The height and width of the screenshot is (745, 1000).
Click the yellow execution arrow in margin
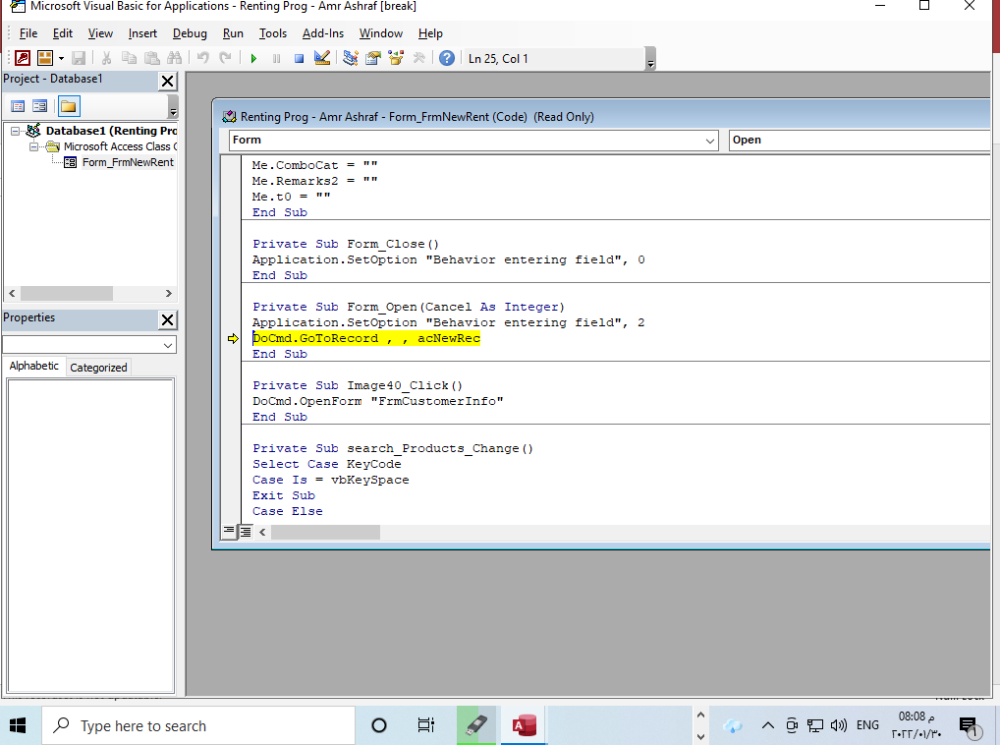pyautogui.click(x=233, y=339)
